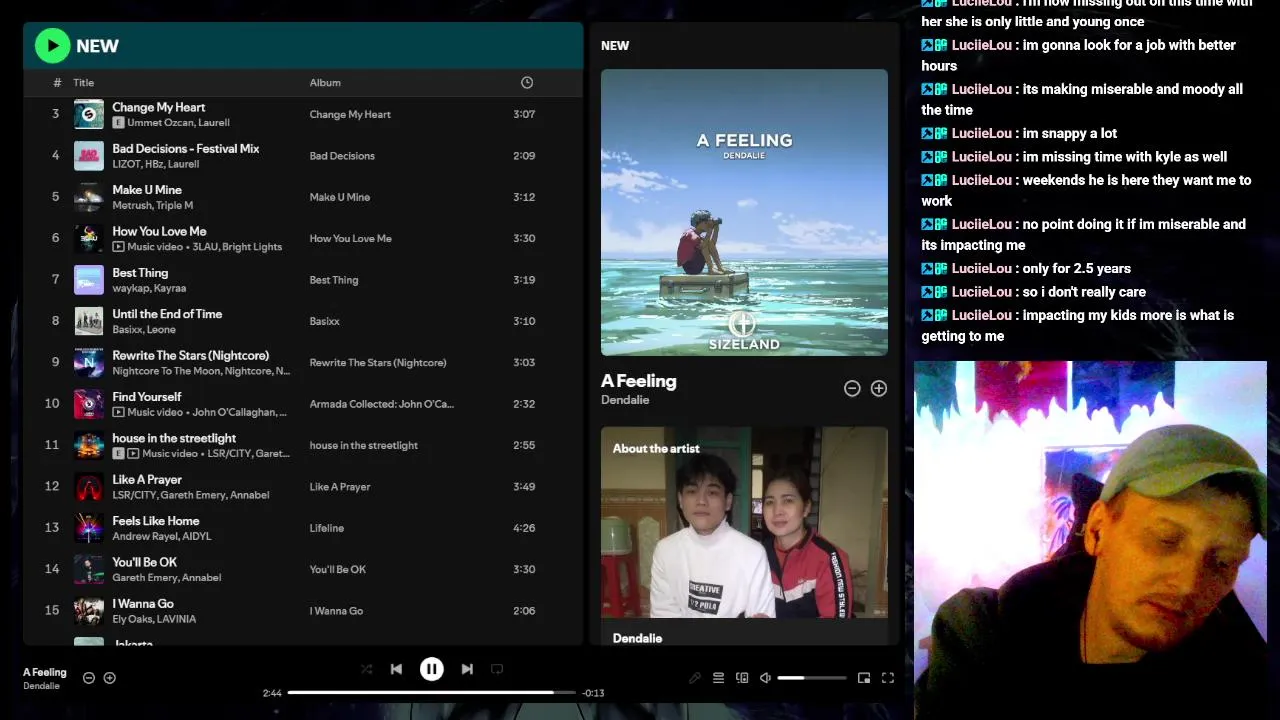1280x720 pixels.
Task: Click Change My Heart cover thumbnail
Action: (x=89, y=114)
